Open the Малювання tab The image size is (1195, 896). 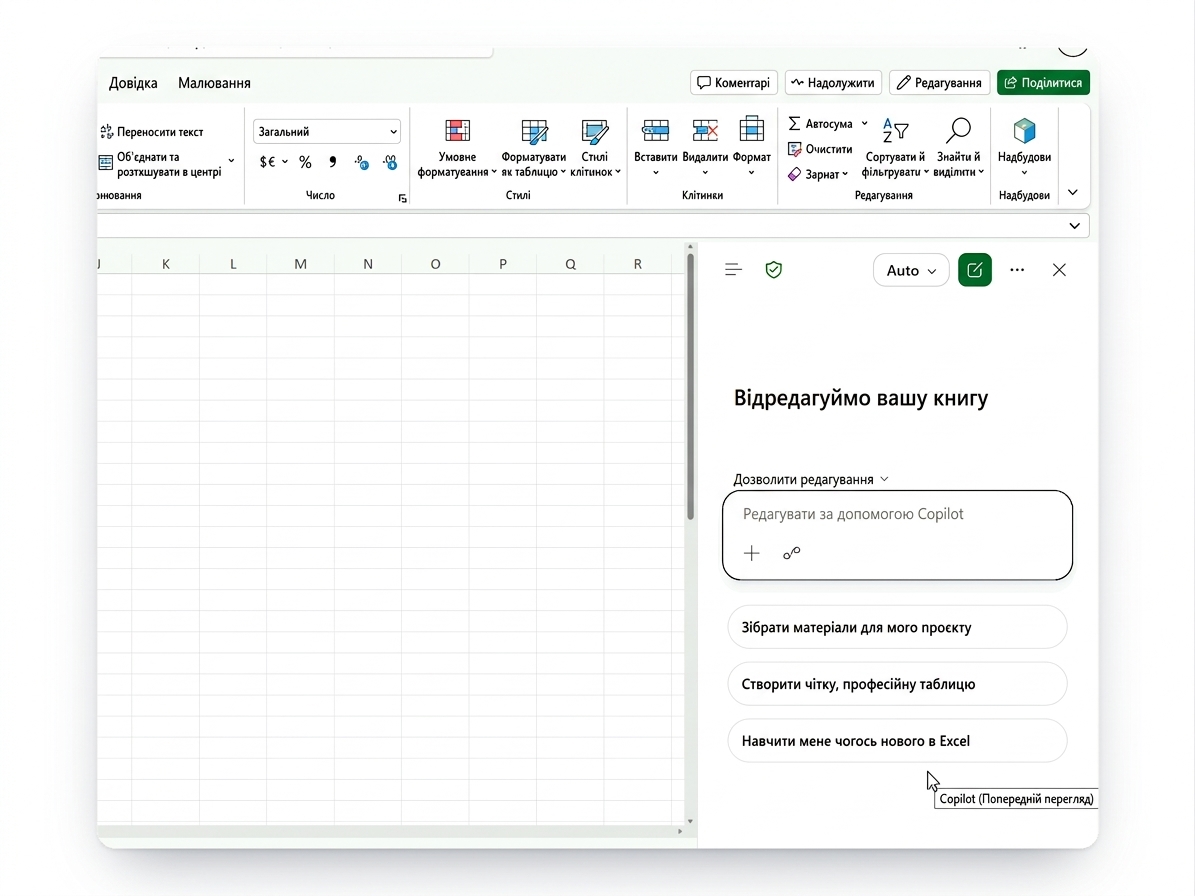point(214,83)
